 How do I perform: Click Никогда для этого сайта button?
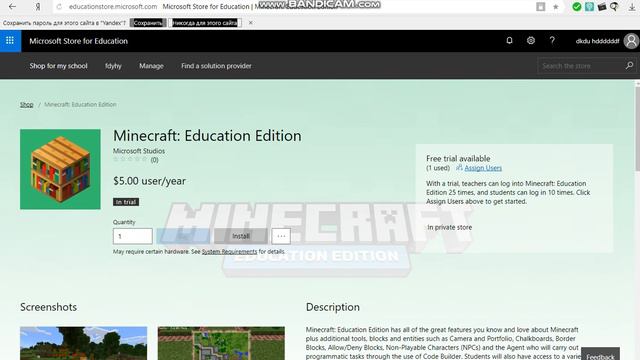click(x=205, y=23)
